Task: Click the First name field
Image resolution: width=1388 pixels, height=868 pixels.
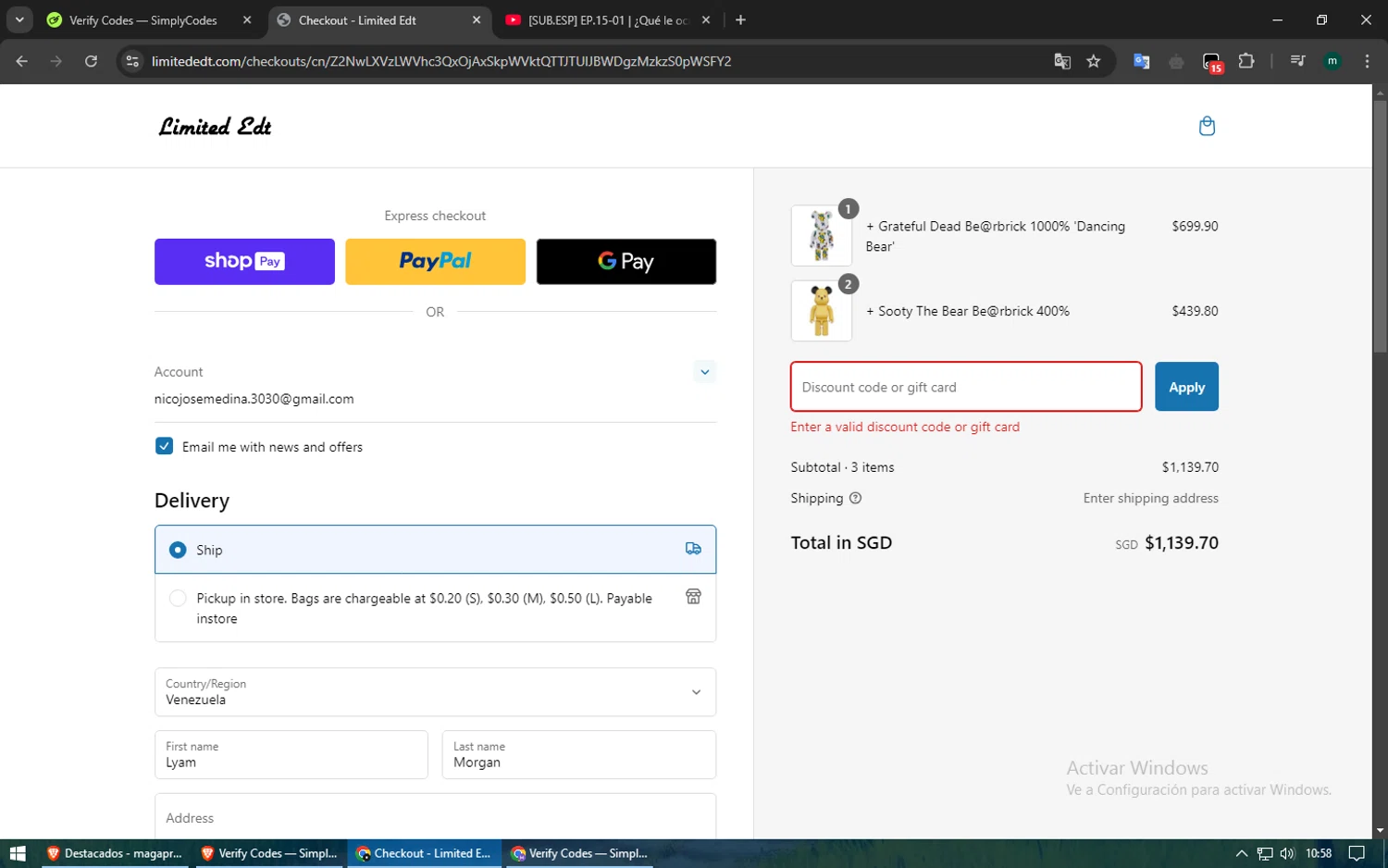Action: tap(291, 755)
